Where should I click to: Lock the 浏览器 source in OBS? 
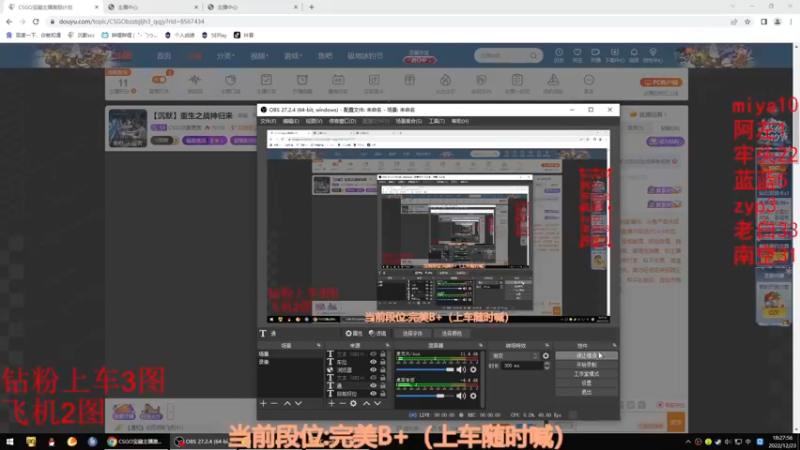click(x=383, y=370)
